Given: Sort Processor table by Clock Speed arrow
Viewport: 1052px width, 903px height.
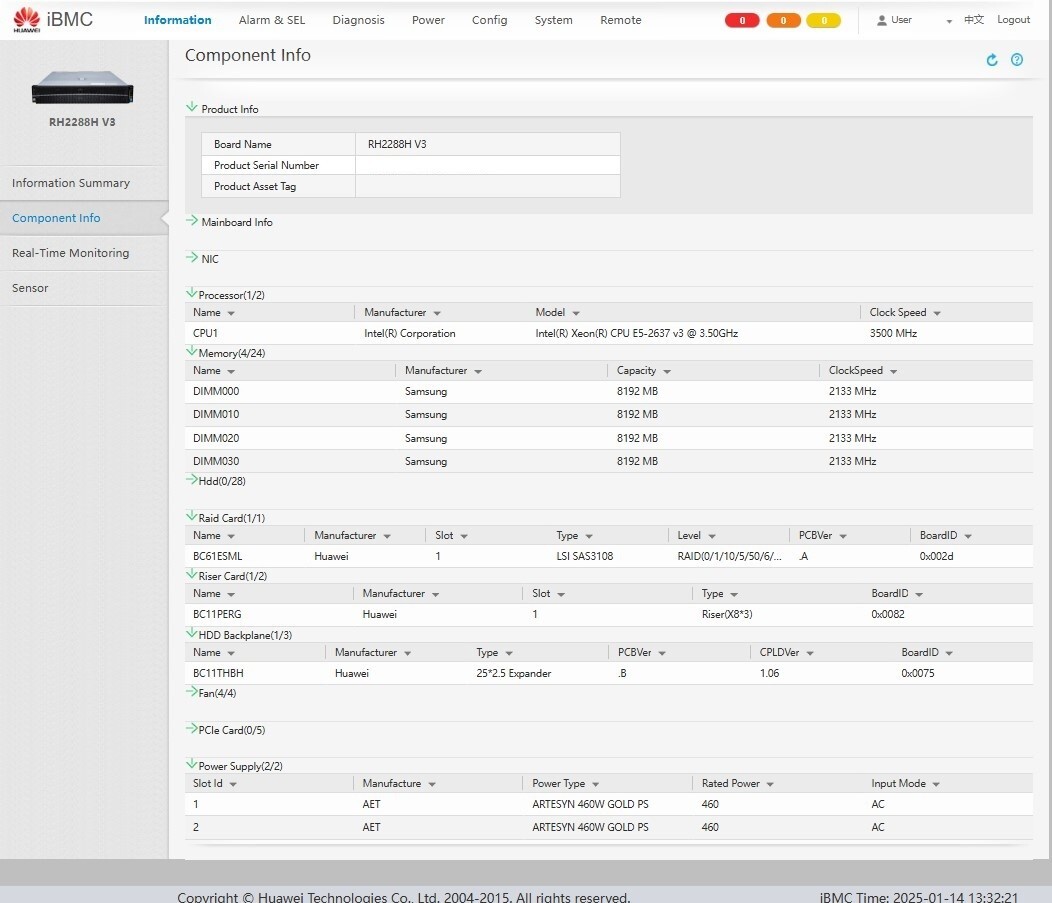Looking at the screenshot, I should 937,313.
